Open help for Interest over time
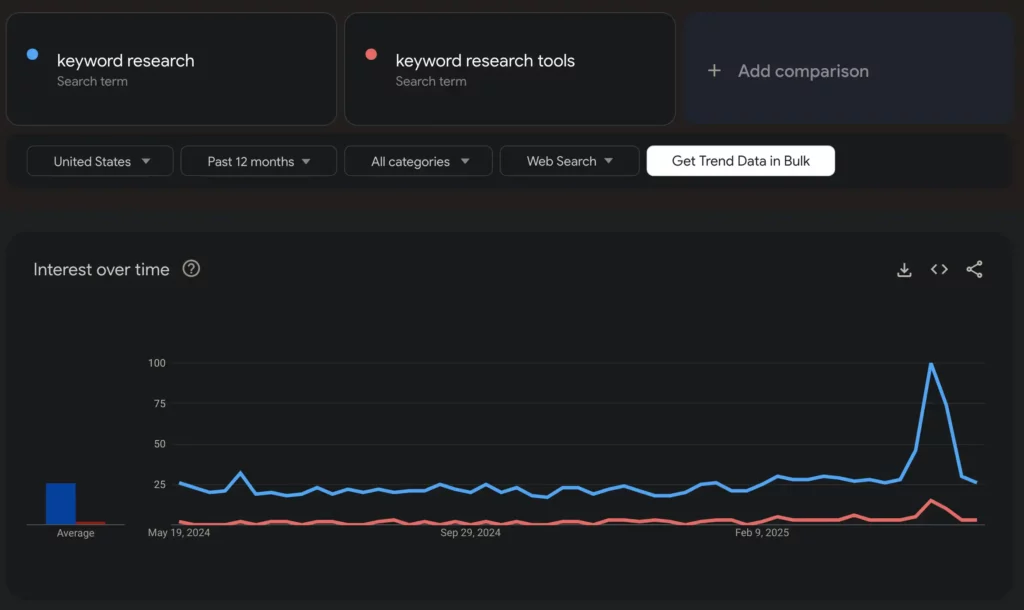Screen dimensions: 1024x610 click(191, 269)
